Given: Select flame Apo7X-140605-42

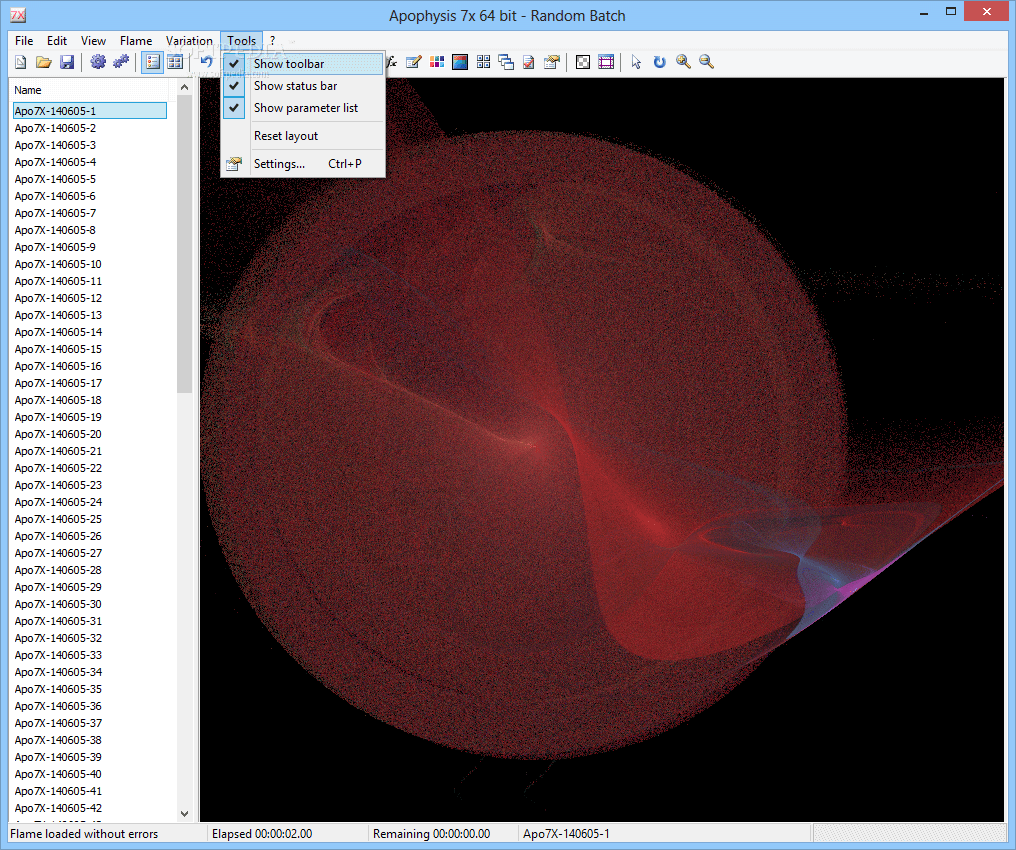Looking at the screenshot, I should click(x=58, y=809).
